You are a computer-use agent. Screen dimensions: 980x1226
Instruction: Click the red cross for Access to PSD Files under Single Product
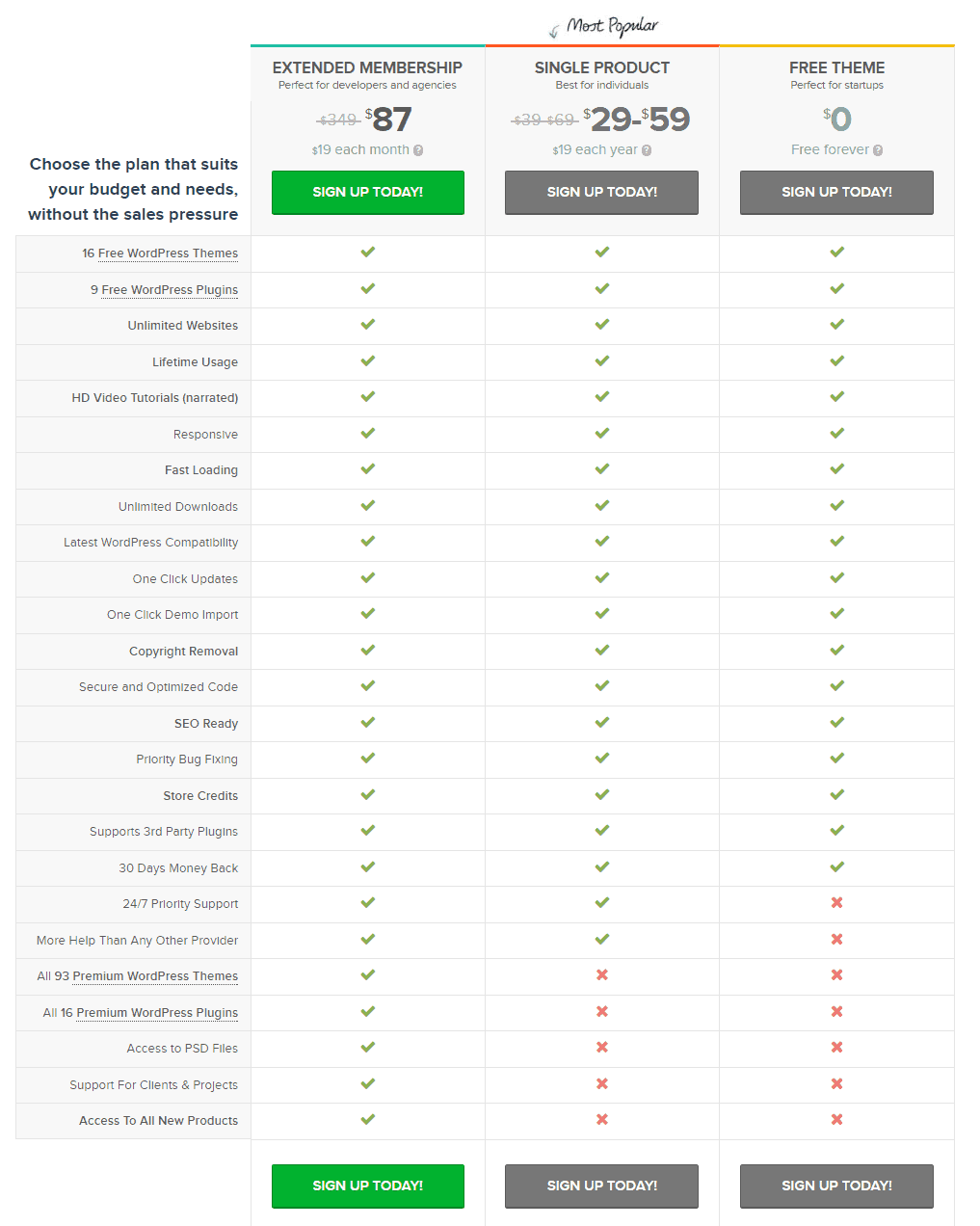tap(602, 1048)
